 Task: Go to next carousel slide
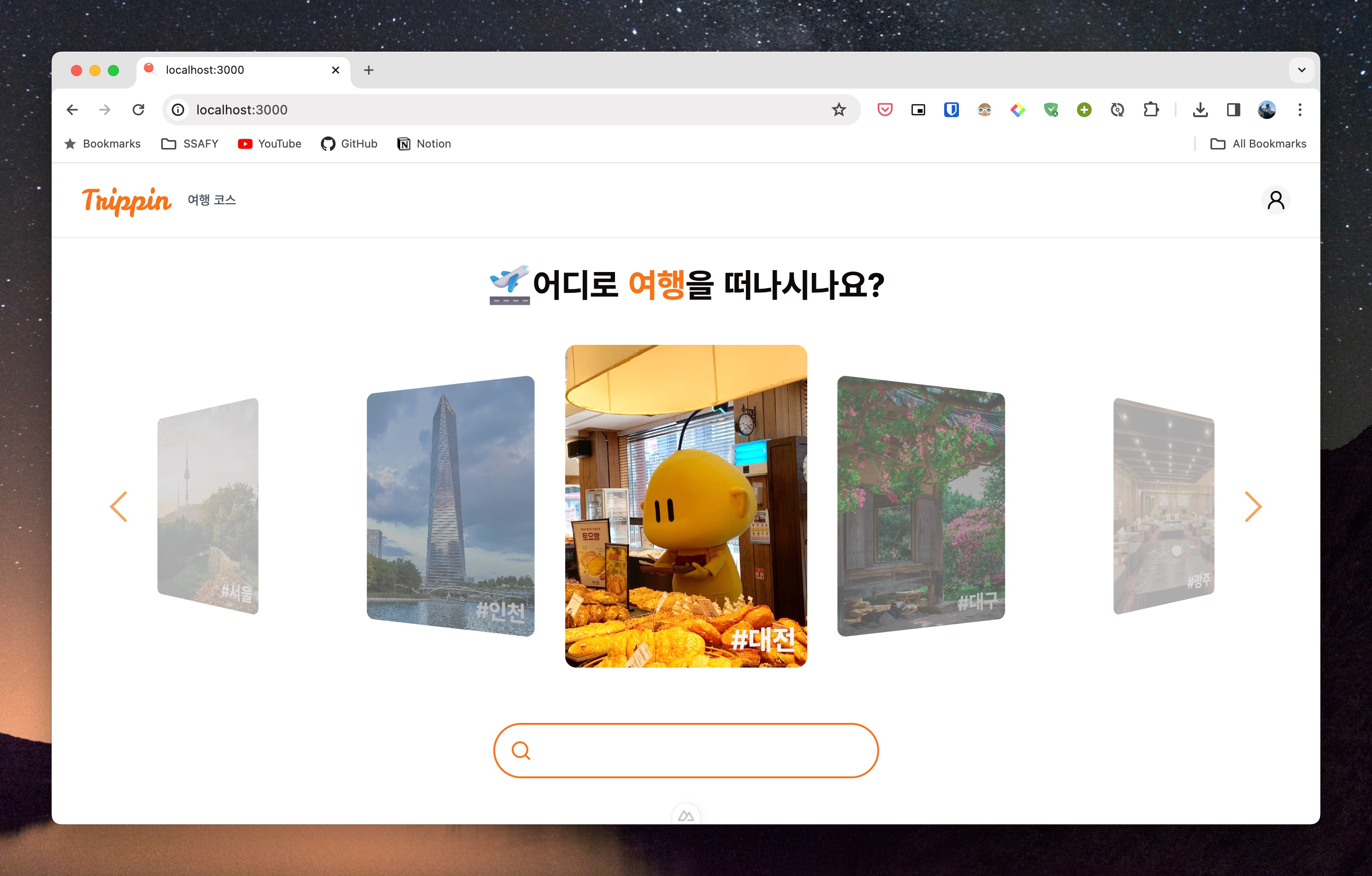pos(1252,506)
